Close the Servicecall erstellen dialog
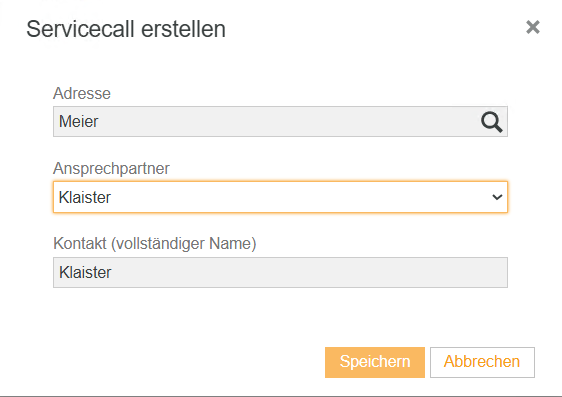562x397 pixels. (533, 27)
